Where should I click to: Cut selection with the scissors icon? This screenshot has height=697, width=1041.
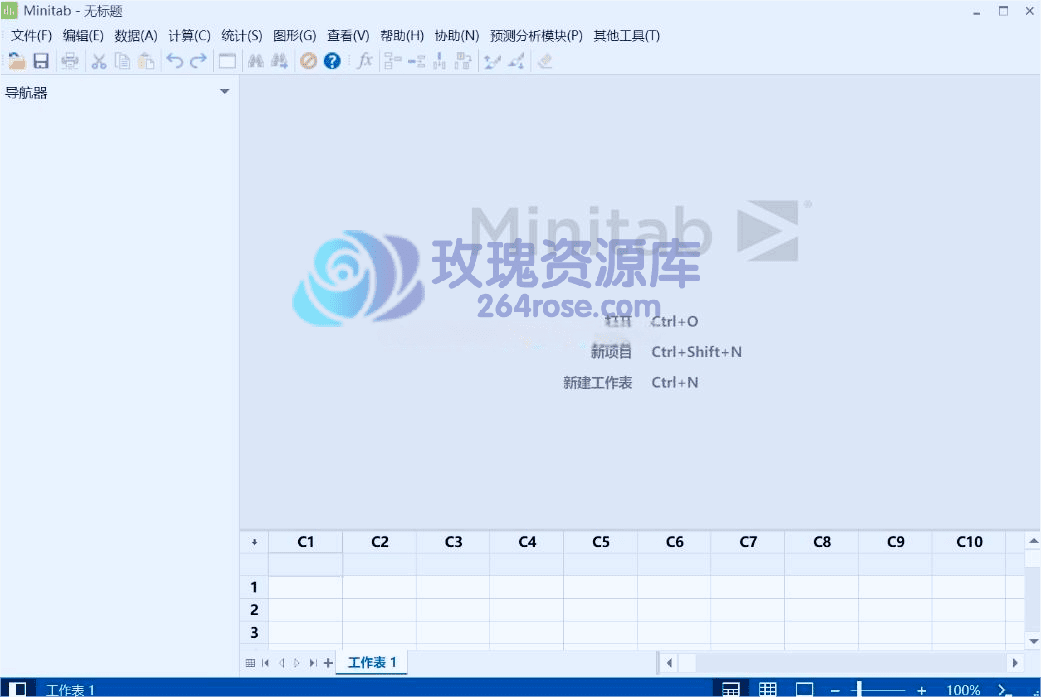click(x=99, y=61)
